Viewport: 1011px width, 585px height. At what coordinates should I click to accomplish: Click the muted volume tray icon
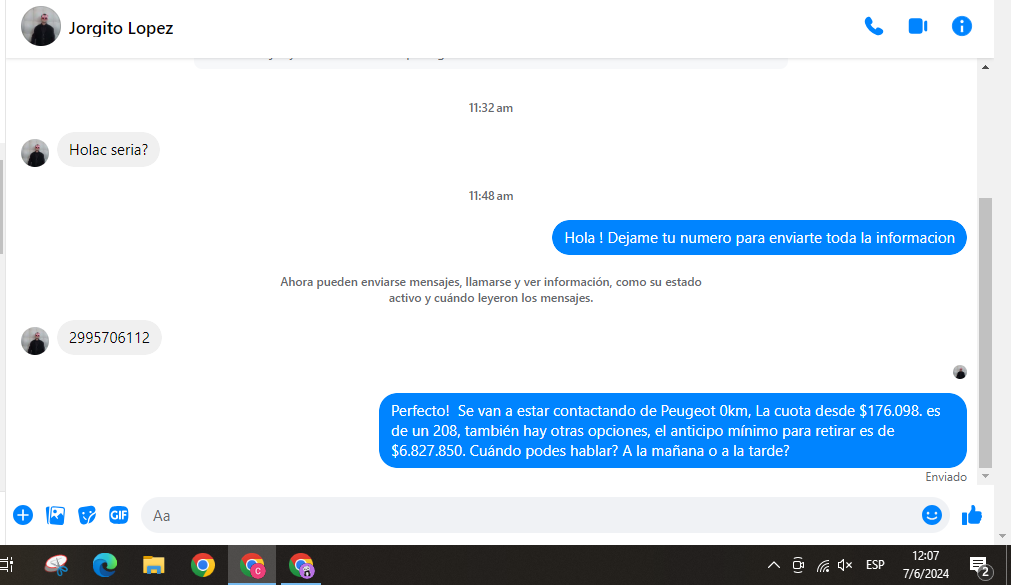[x=845, y=565]
